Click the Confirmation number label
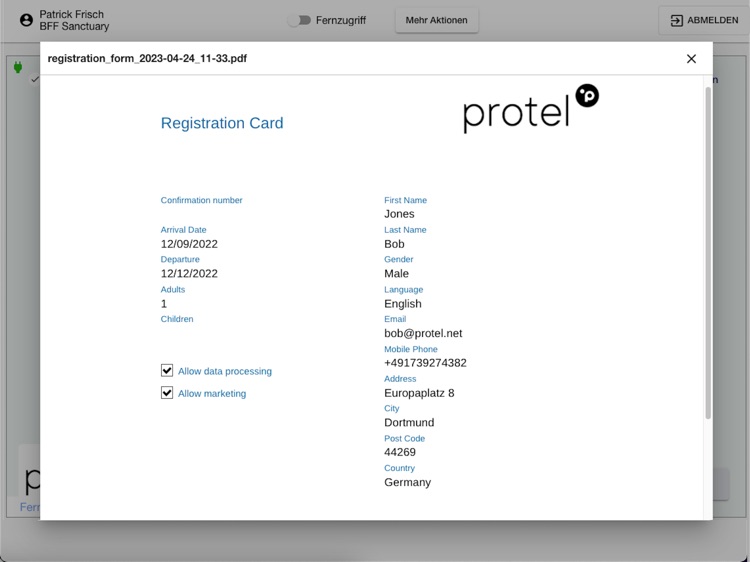Viewport: 750px width, 562px height. [201, 200]
